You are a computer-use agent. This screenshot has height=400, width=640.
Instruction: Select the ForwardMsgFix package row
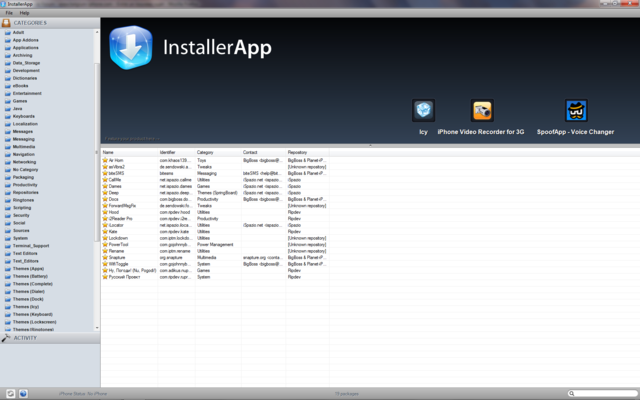215,206
